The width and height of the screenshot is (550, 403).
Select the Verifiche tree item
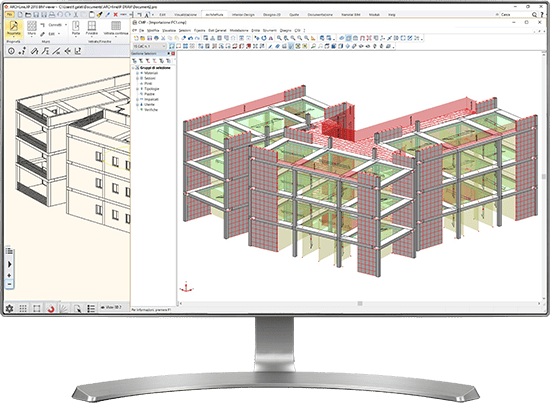coord(151,110)
